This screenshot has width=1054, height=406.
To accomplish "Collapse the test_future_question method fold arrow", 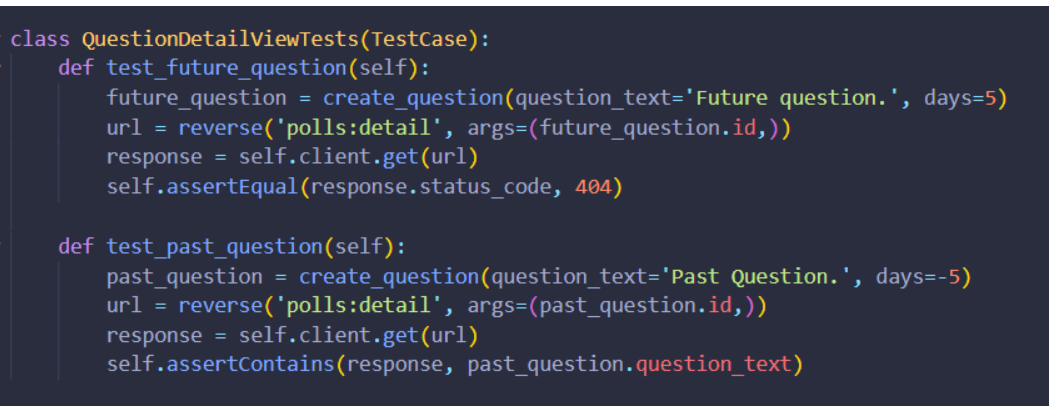I will click(2, 67).
